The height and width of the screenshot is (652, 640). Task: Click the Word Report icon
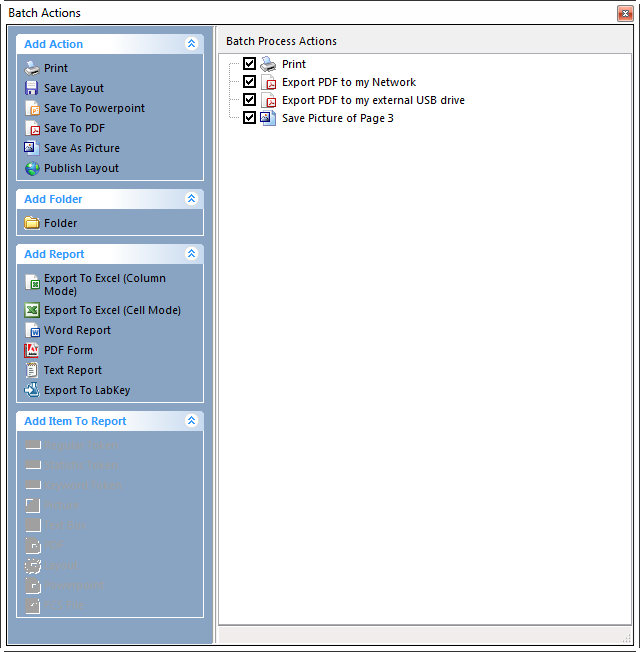(32, 330)
